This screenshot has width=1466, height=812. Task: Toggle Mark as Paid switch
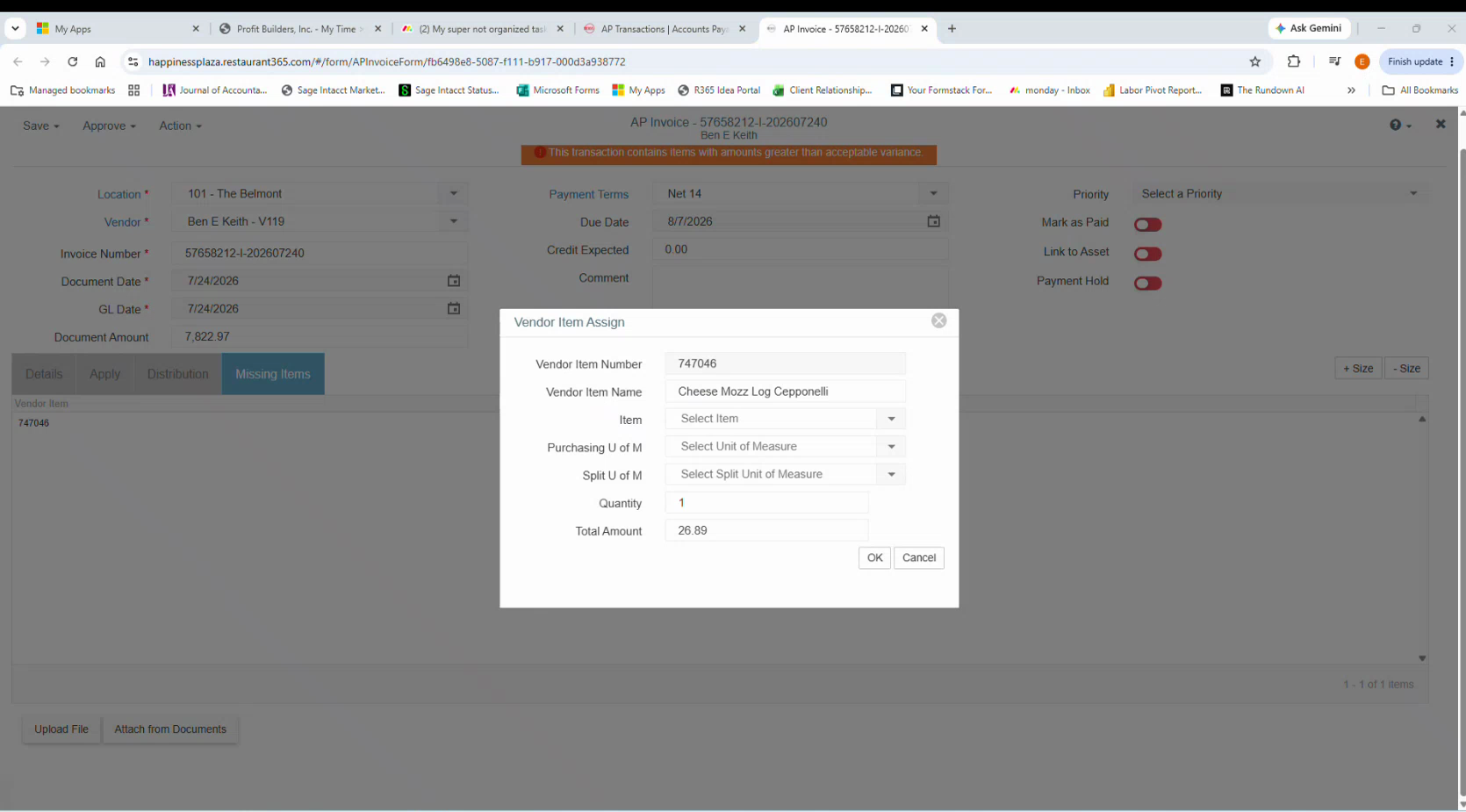point(1147,225)
